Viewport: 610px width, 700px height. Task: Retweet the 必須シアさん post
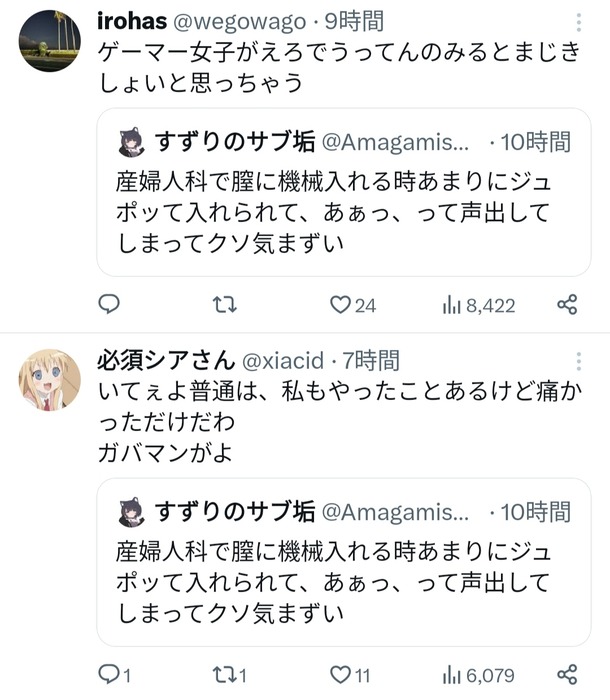coord(229,675)
